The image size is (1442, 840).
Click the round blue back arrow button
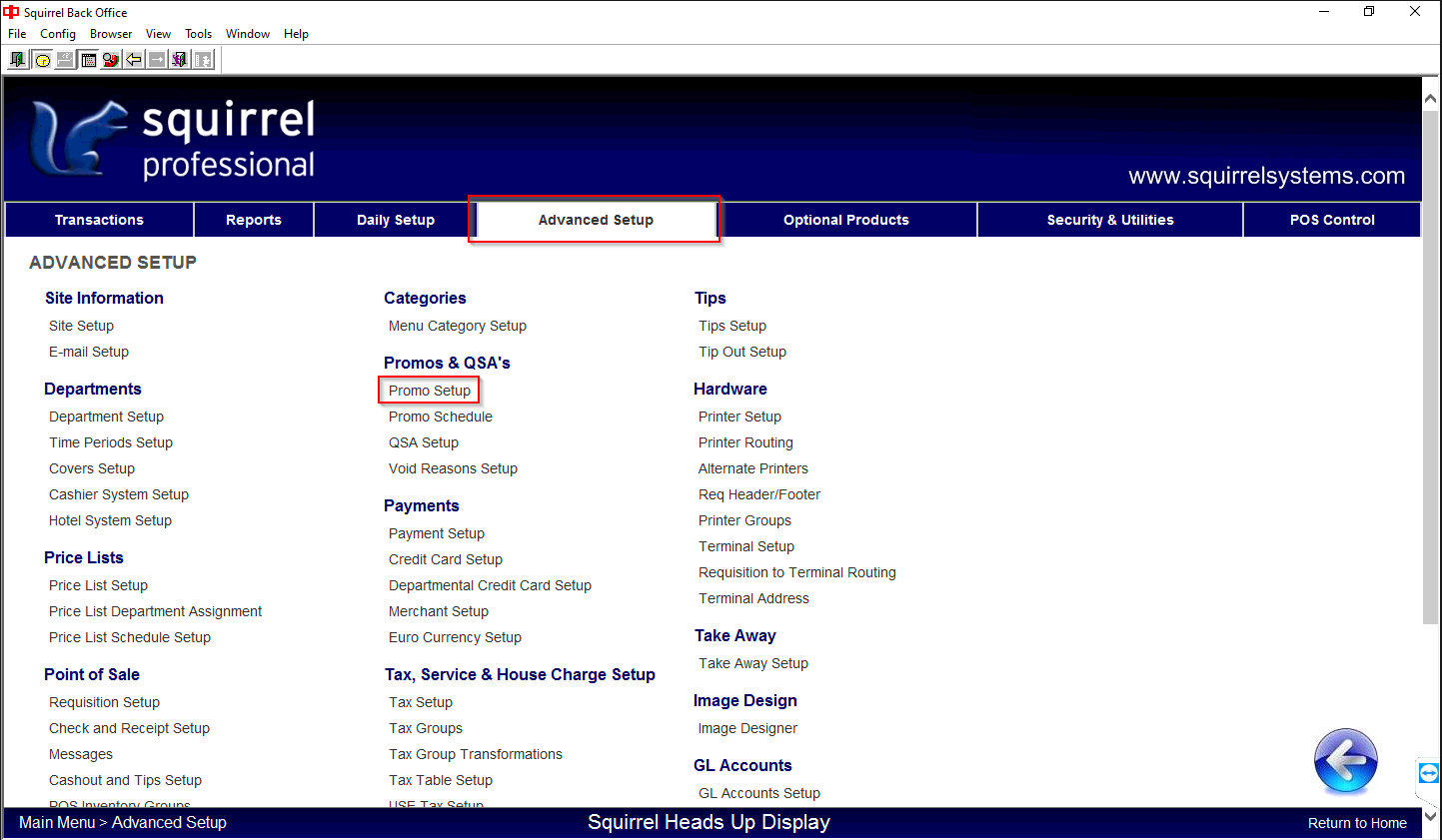1345,760
